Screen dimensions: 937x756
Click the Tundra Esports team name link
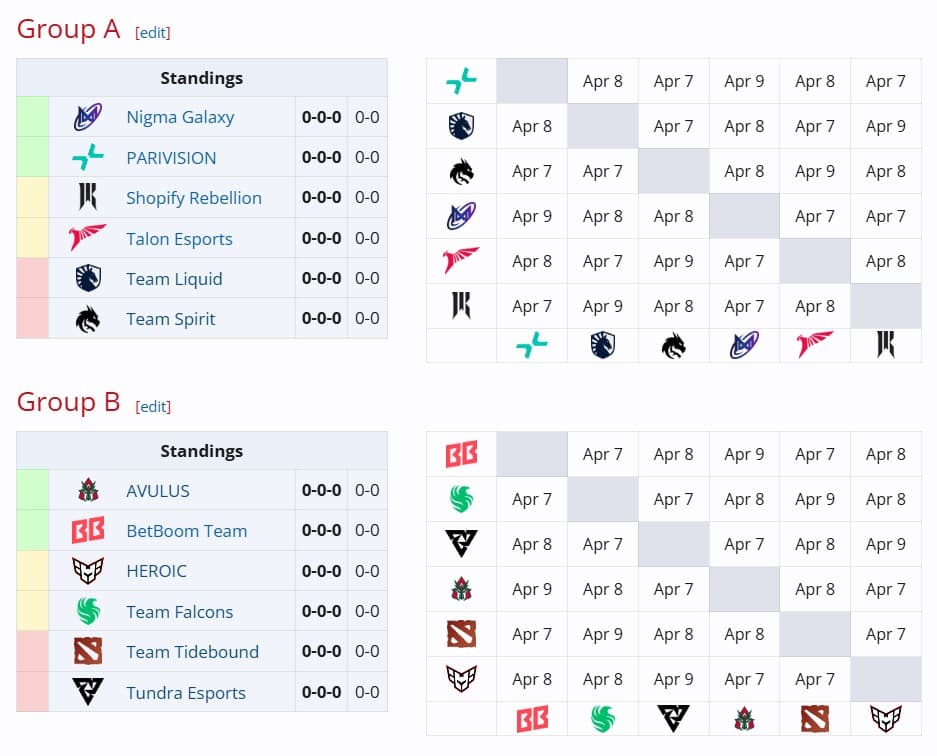(x=185, y=692)
